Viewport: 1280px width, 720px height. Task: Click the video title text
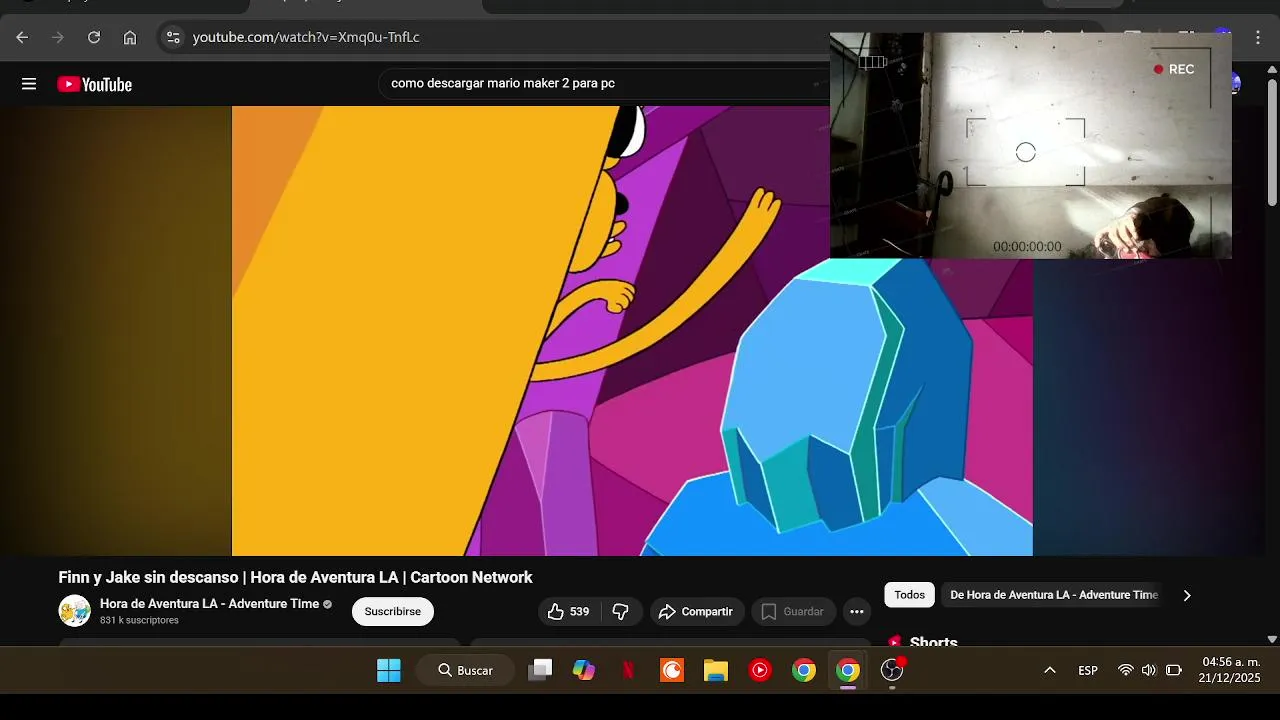pyautogui.click(x=295, y=577)
